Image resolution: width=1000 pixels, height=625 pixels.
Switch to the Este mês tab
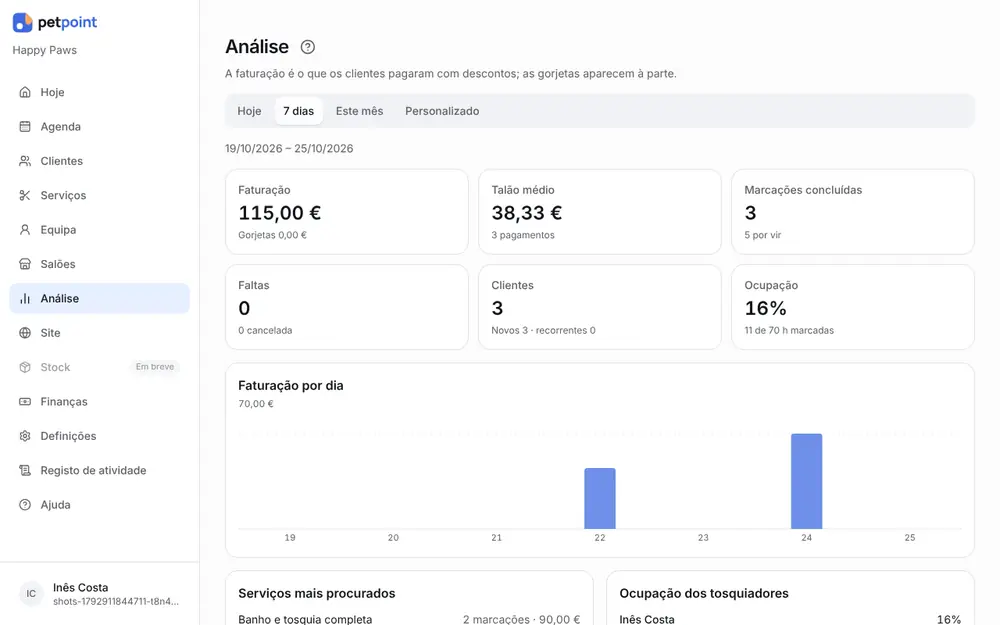point(360,112)
